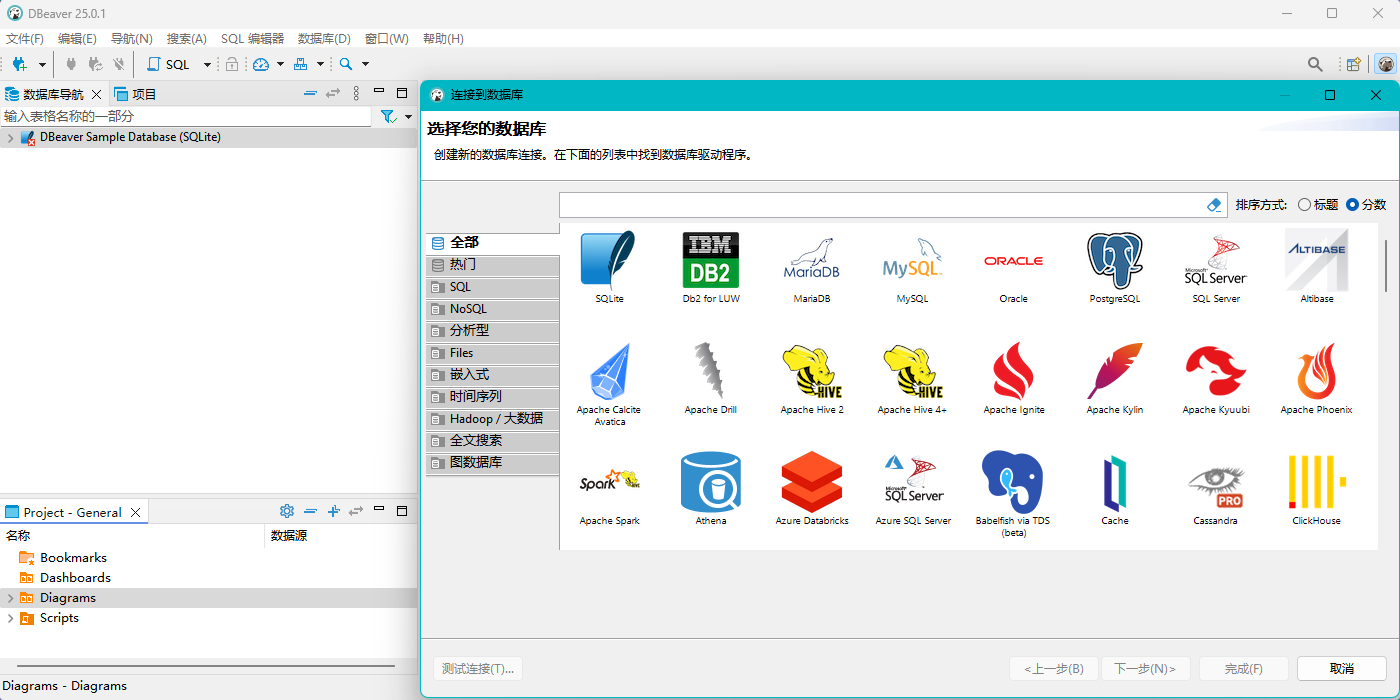This screenshot has height=700, width=1400.
Task: Pick the SQLite feather icon
Action: pos(608,262)
